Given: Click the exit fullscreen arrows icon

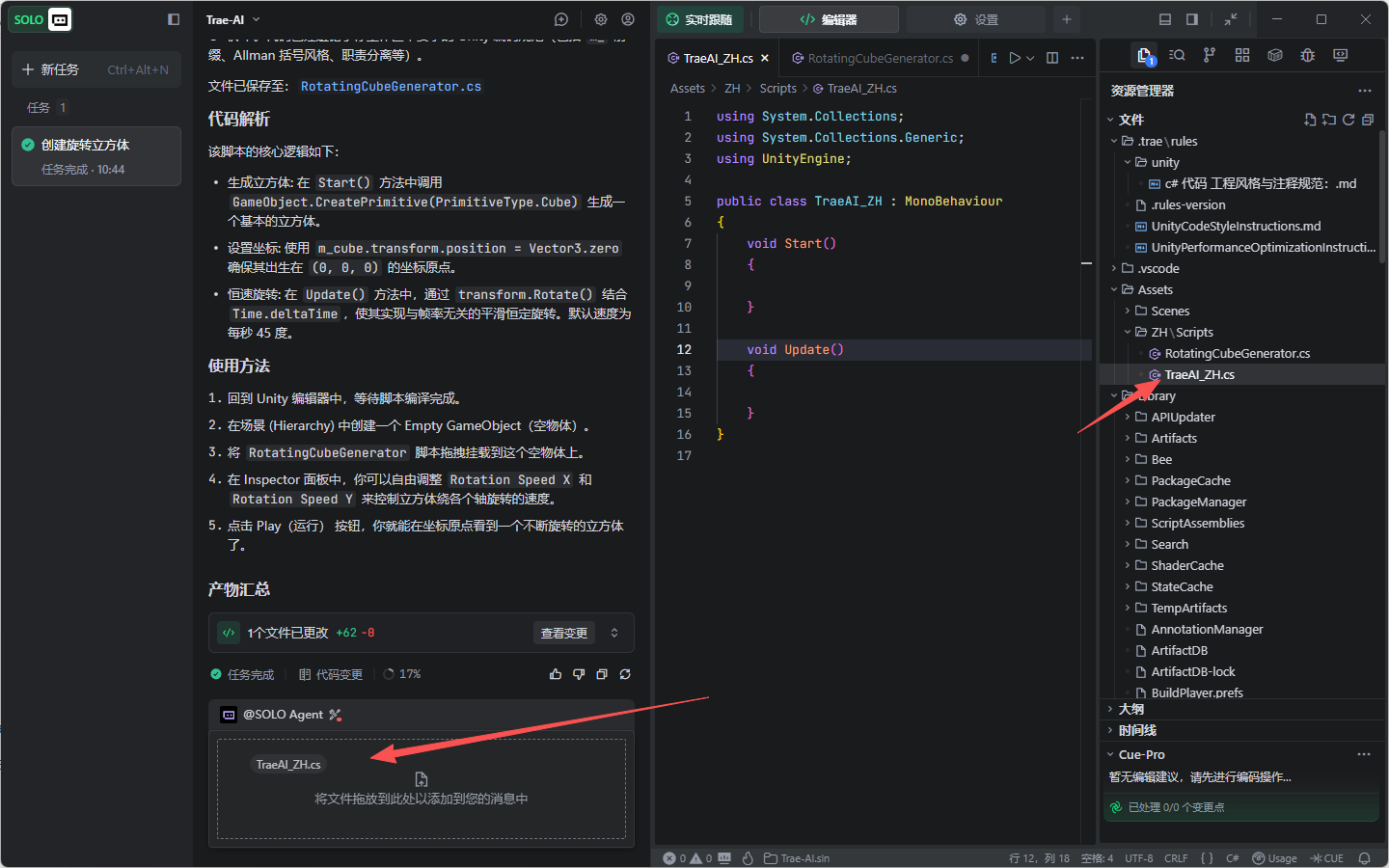Looking at the screenshot, I should [1231, 19].
